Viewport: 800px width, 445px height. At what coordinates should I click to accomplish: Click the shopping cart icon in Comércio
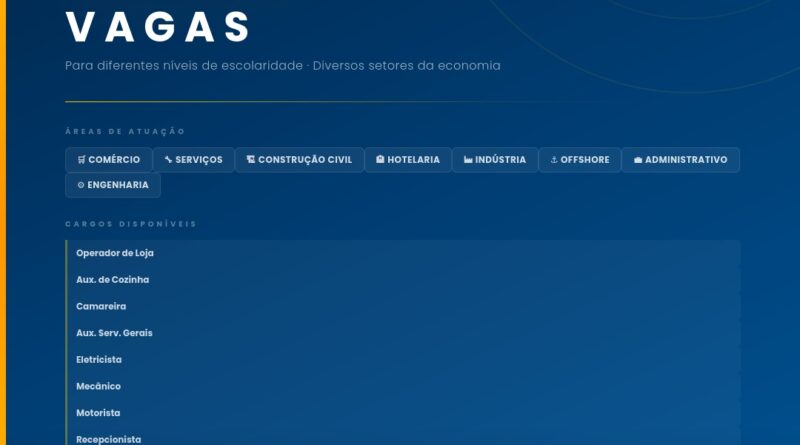(x=81, y=160)
